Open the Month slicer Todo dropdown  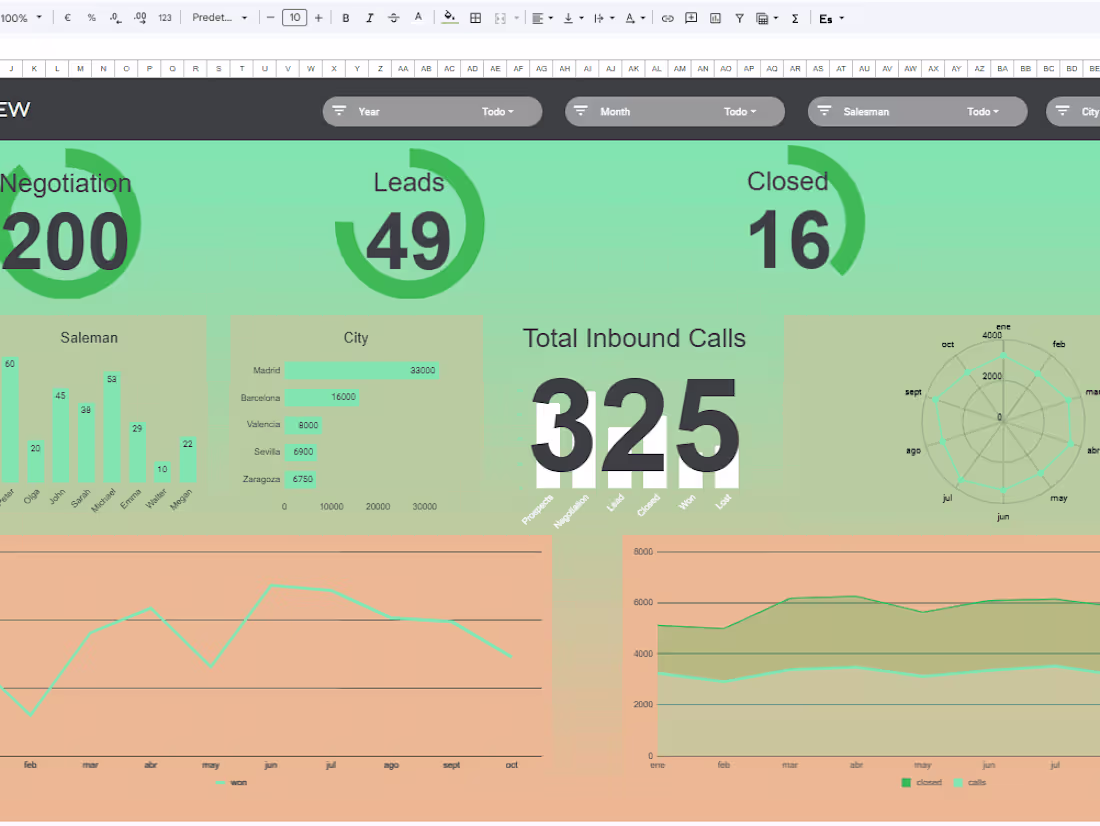tap(740, 112)
